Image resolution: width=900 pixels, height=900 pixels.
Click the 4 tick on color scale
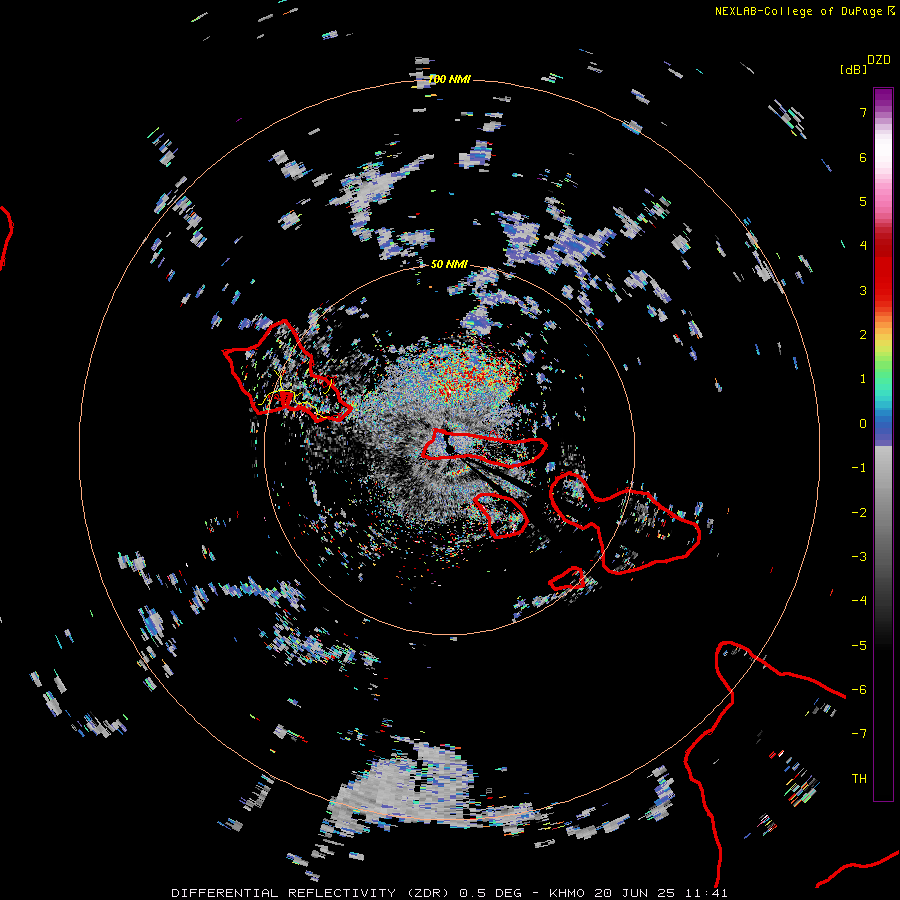coord(863,246)
